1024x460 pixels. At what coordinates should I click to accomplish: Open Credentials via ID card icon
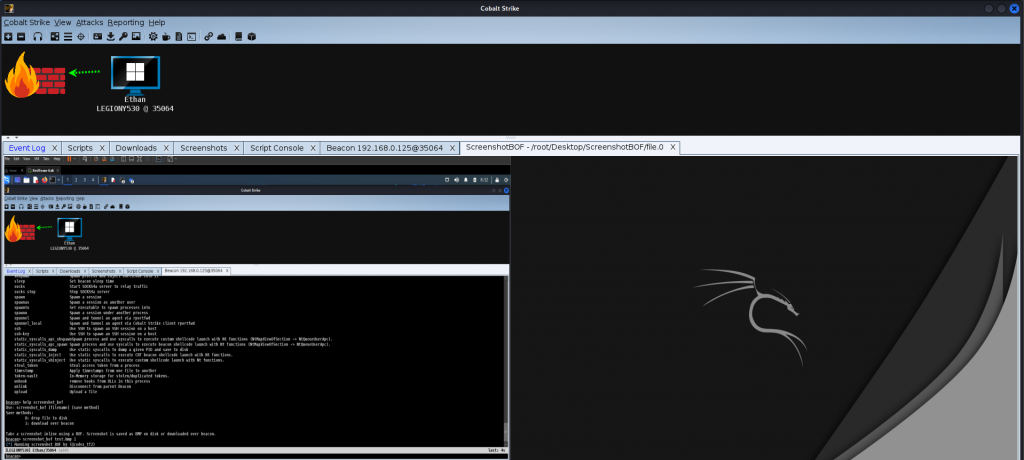click(97, 37)
